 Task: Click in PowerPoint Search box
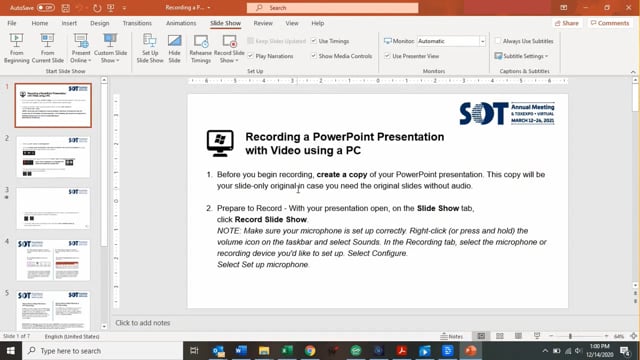click(332, 8)
